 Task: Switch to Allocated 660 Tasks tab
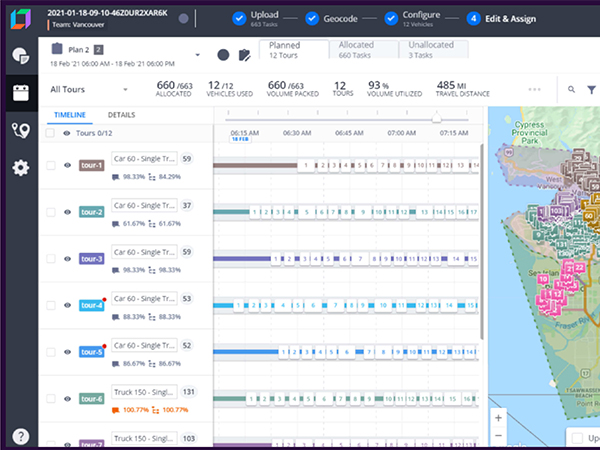click(364, 50)
